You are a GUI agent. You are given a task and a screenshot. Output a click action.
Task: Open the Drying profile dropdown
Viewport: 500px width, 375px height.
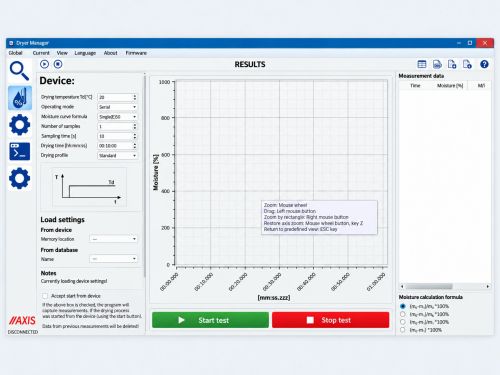[x=117, y=156]
